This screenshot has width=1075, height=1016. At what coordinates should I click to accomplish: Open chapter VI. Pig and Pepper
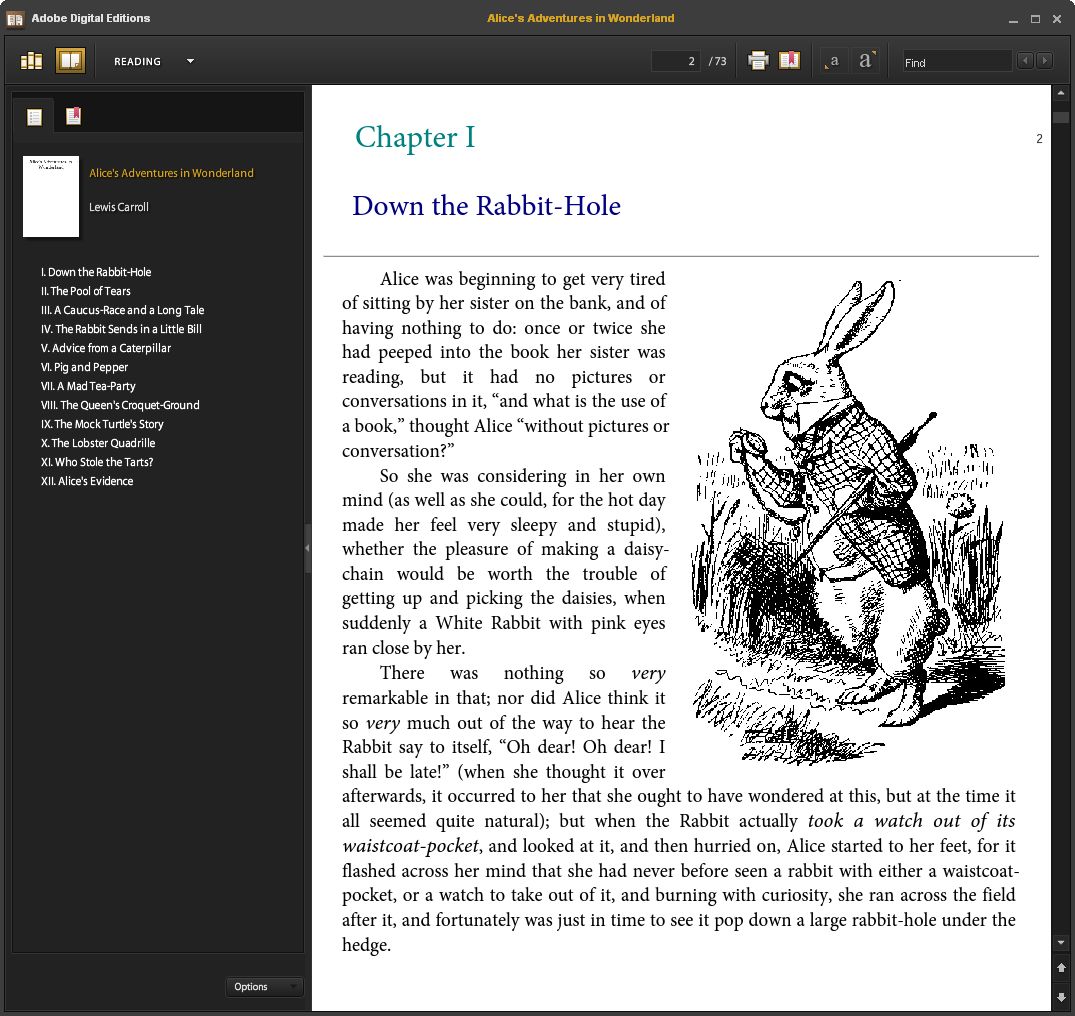point(84,367)
